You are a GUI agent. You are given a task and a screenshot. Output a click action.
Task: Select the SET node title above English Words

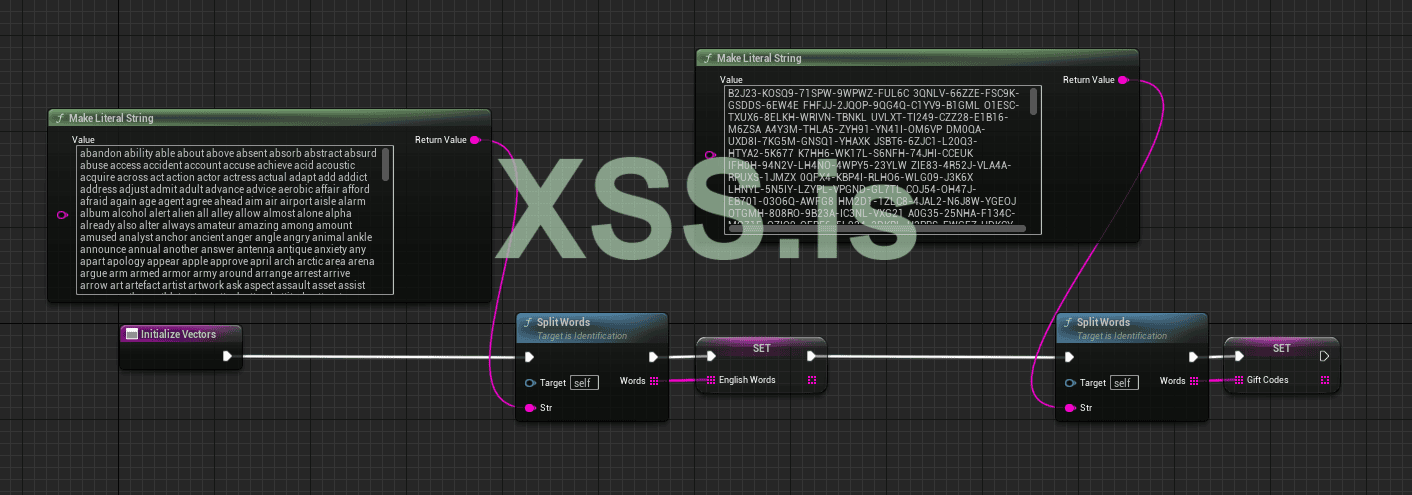point(762,348)
